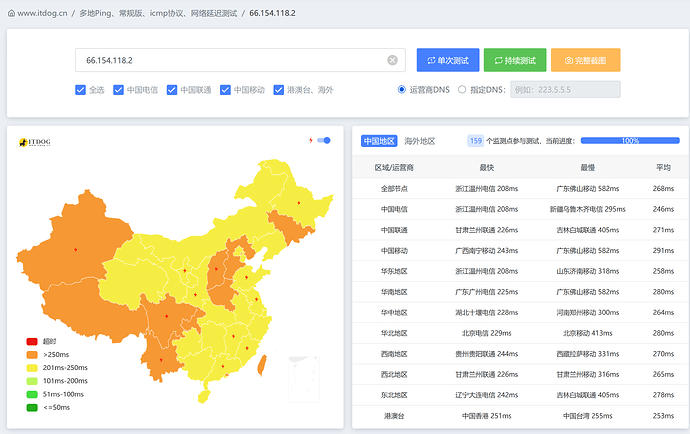The width and height of the screenshot is (690, 434).
Task: Click the custom DNS input field
Action: pyautogui.click(x=565, y=89)
